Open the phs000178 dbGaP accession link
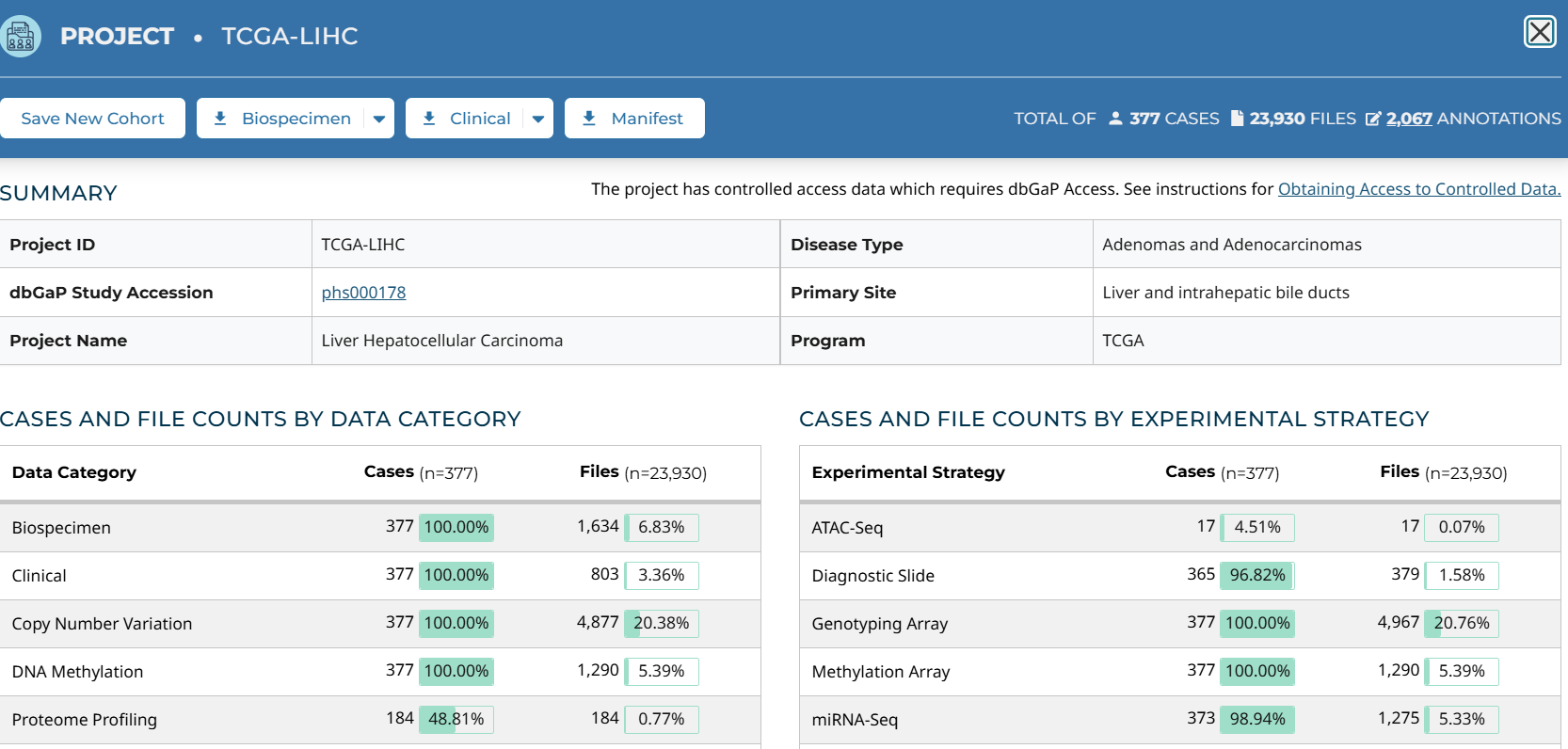Viewport: 1568px width, 749px height. (x=363, y=293)
